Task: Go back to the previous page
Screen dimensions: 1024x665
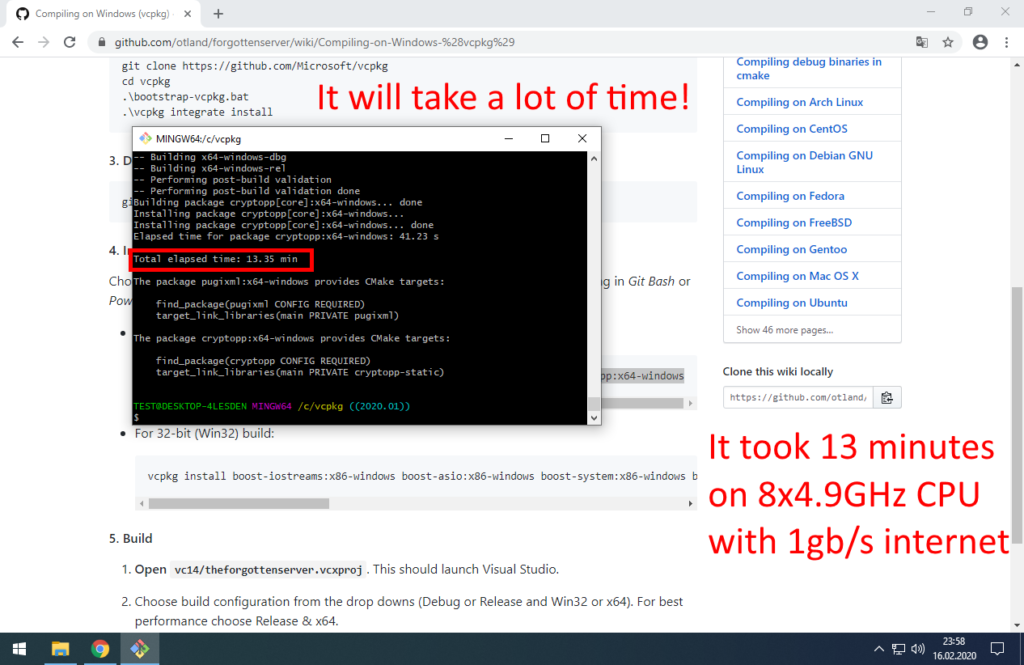Action: click(x=18, y=42)
